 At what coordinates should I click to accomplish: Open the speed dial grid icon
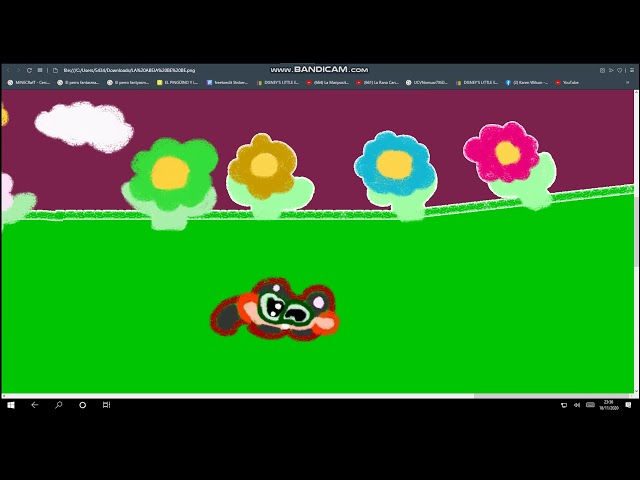tap(40, 70)
